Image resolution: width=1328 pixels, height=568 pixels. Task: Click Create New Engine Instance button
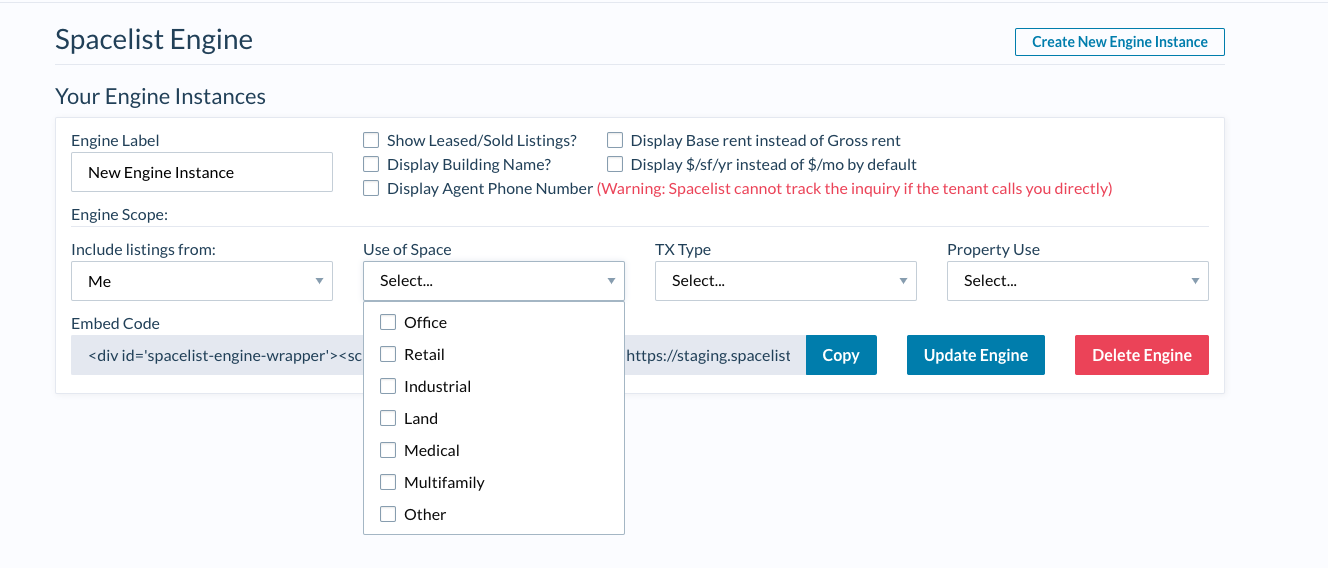(x=1119, y=42)
